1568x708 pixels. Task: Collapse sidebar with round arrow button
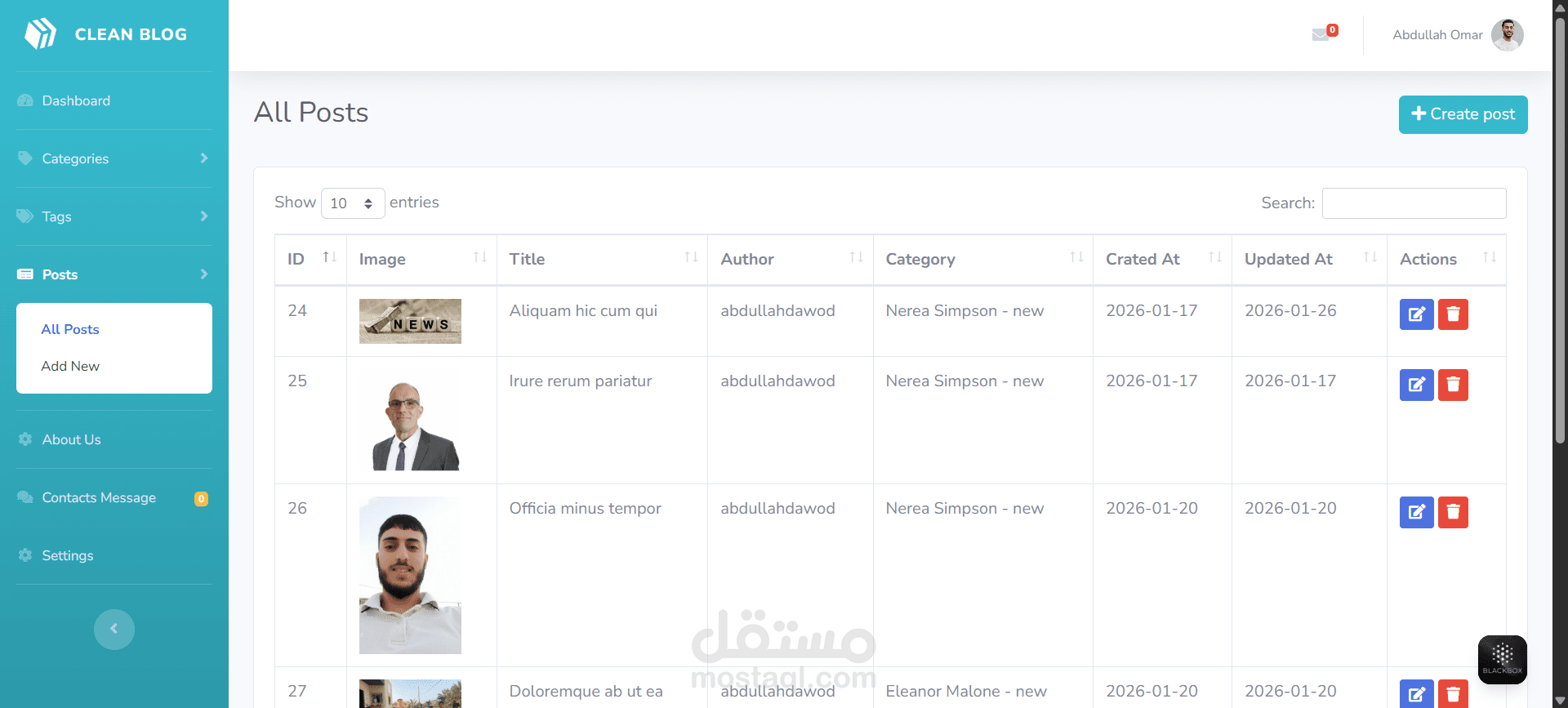[114, 630]
